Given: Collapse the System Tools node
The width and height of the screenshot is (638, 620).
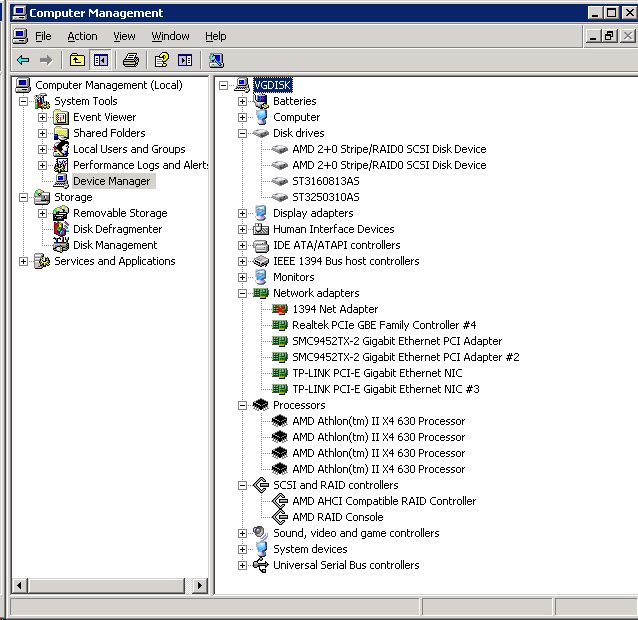Looking at the screenshot, I should (24, 101).
